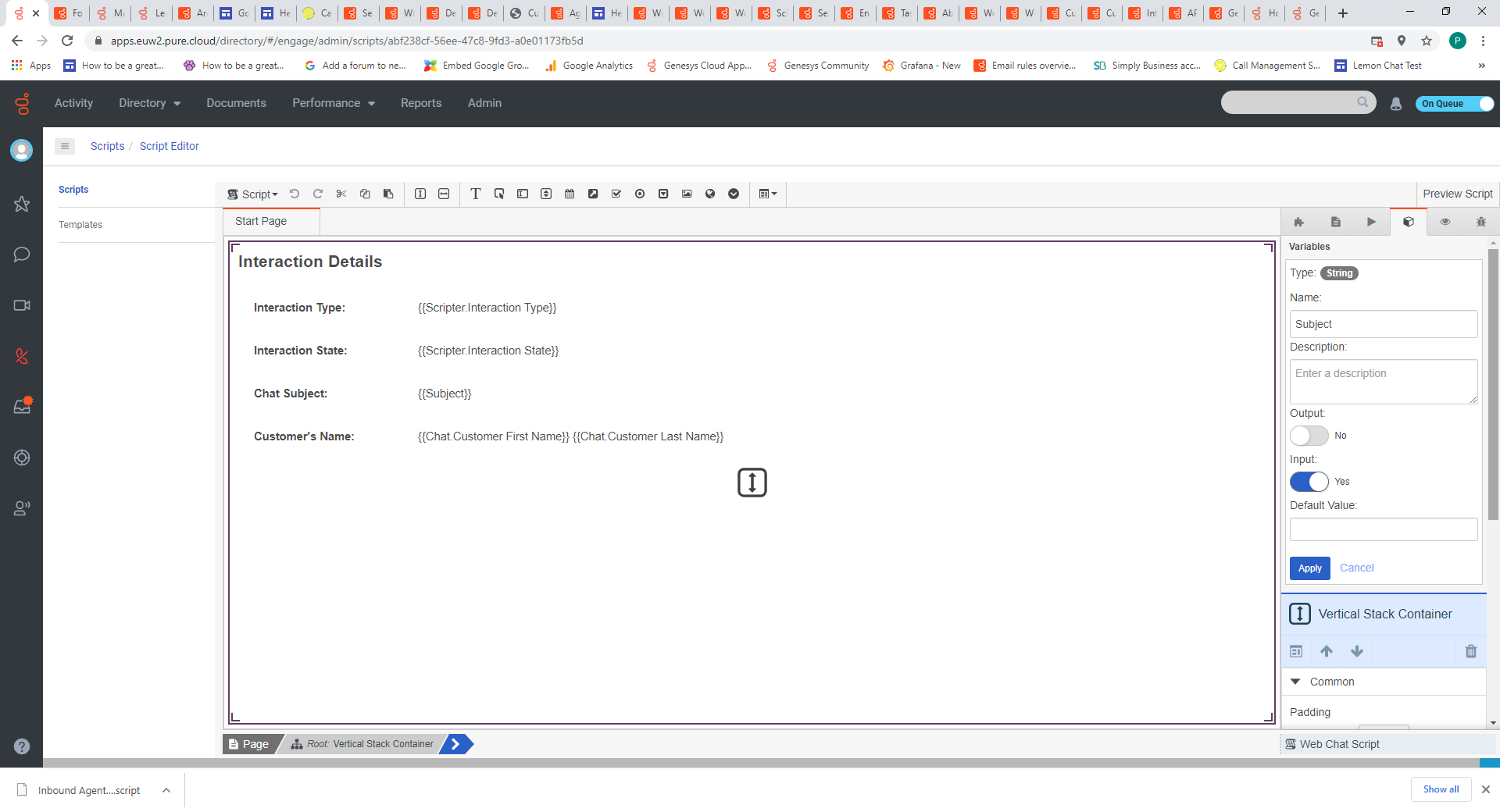This screenshot has height=812, width=1500.
Task: Insert a vertical stack container from the toolbar
Action: pos(420,194)
